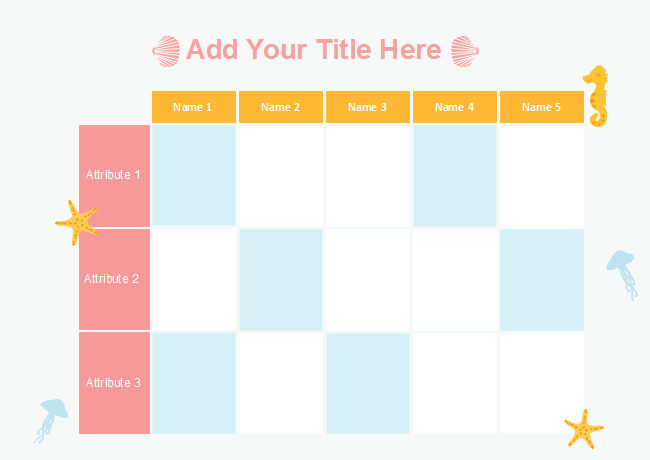Viewport: 650px width, 460px height.
Task: Click the white cell at Name 5, Attribute 1
Action: tap(541, 175)
